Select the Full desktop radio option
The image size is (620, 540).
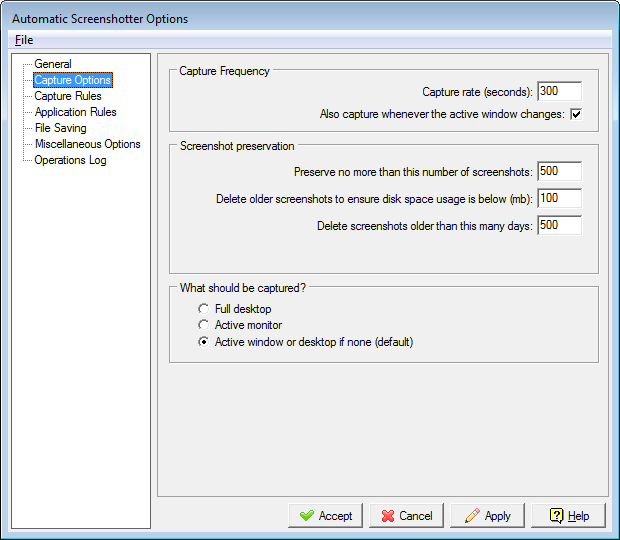[204, 310]
